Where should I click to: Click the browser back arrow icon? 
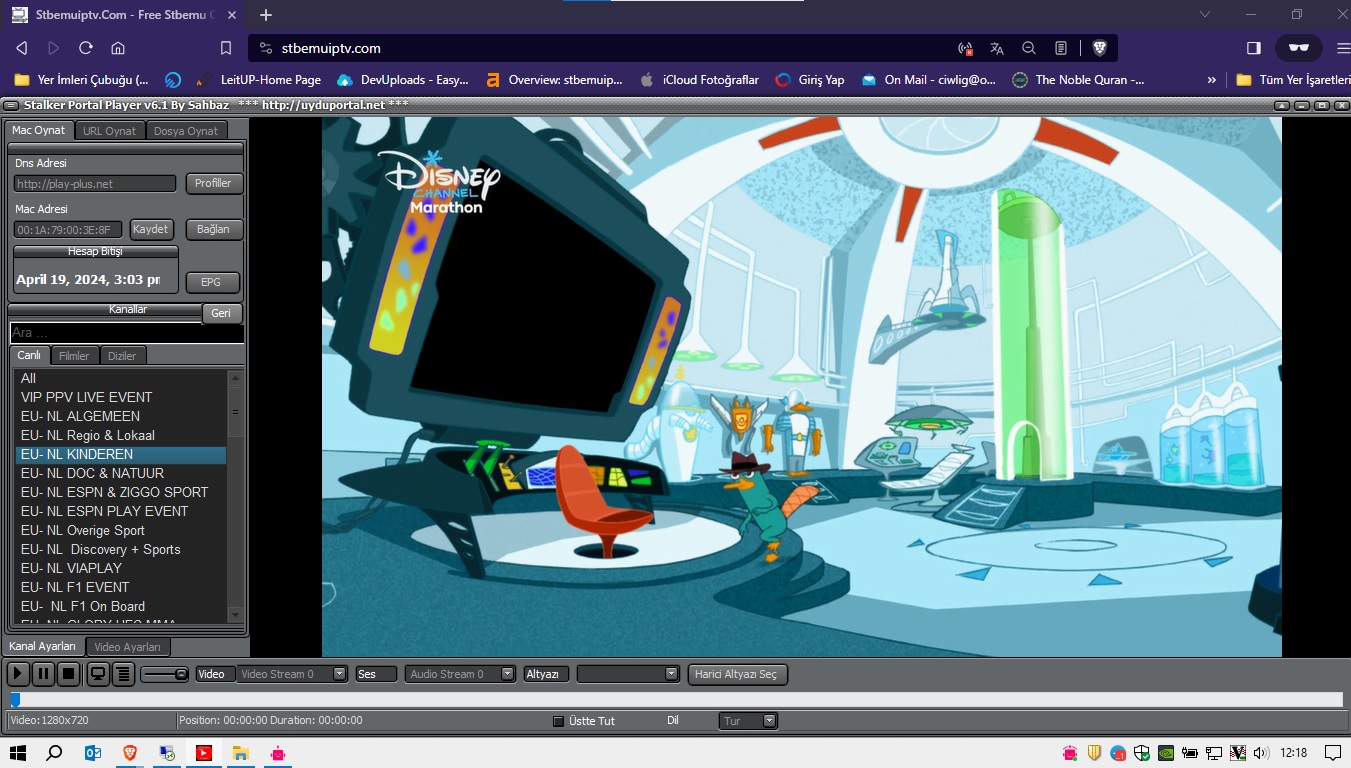pos(22,48)
